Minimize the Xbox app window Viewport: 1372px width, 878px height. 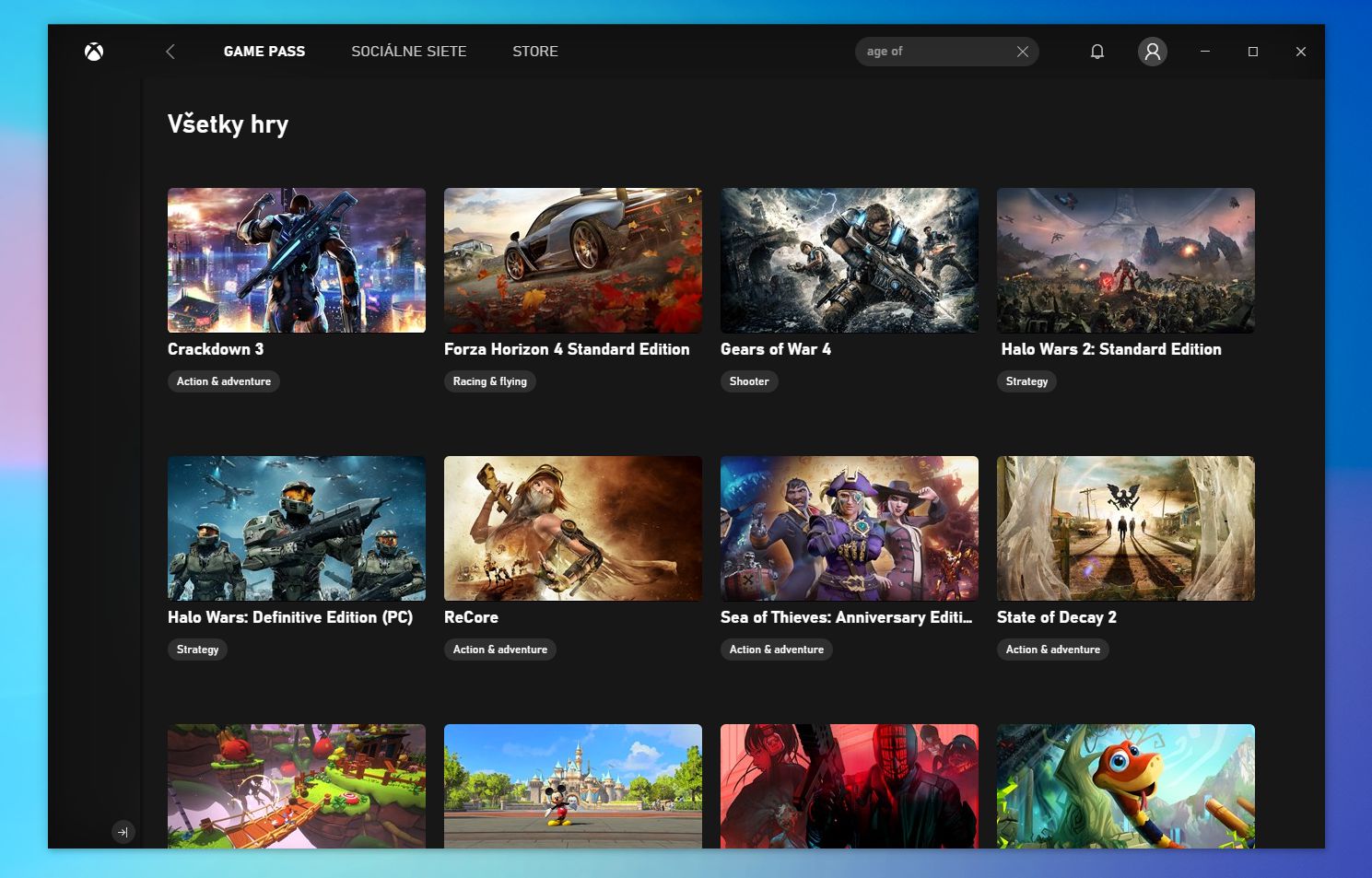coord(1205,52)
